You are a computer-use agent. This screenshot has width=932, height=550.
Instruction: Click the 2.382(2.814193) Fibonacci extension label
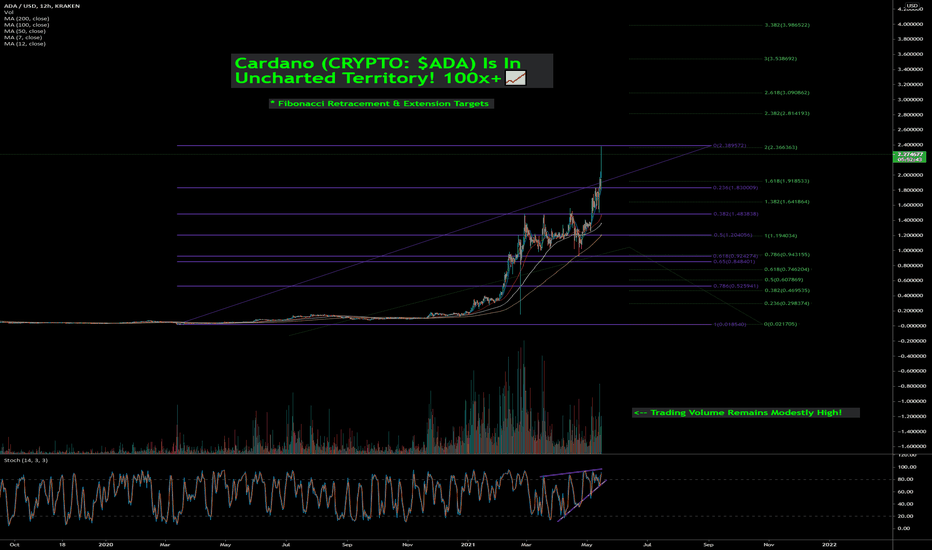(787, 113)
